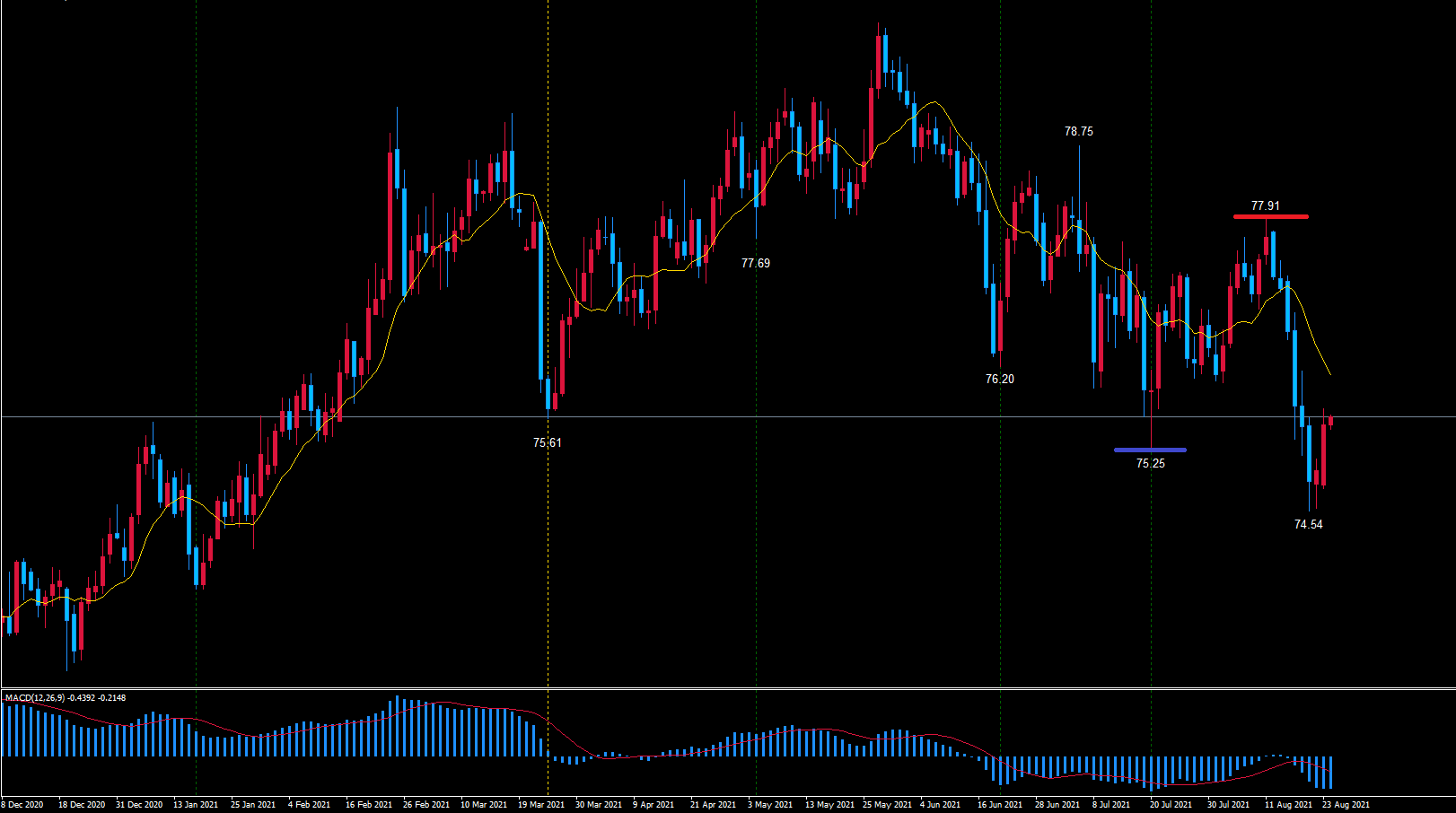Viewport: 1456px width, 813px height.
Task: Click the 77.69 price annotation
Action: 755,263
